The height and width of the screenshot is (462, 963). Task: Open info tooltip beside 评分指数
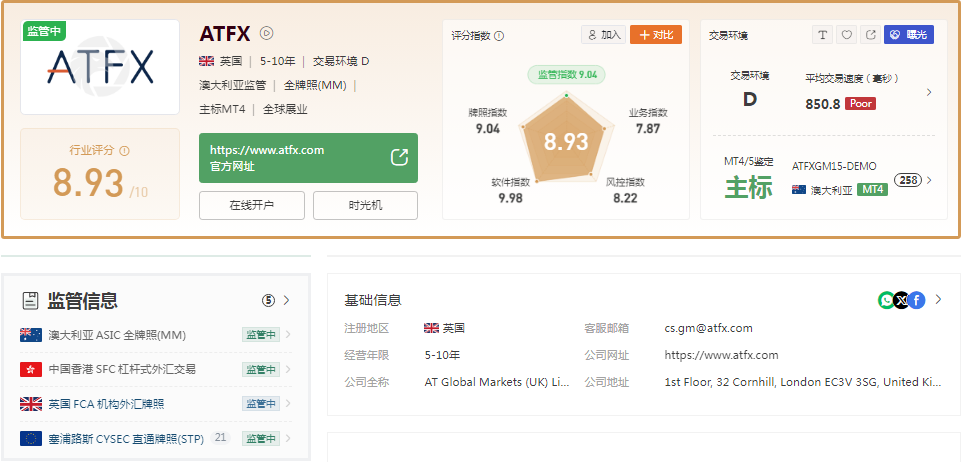499,36
